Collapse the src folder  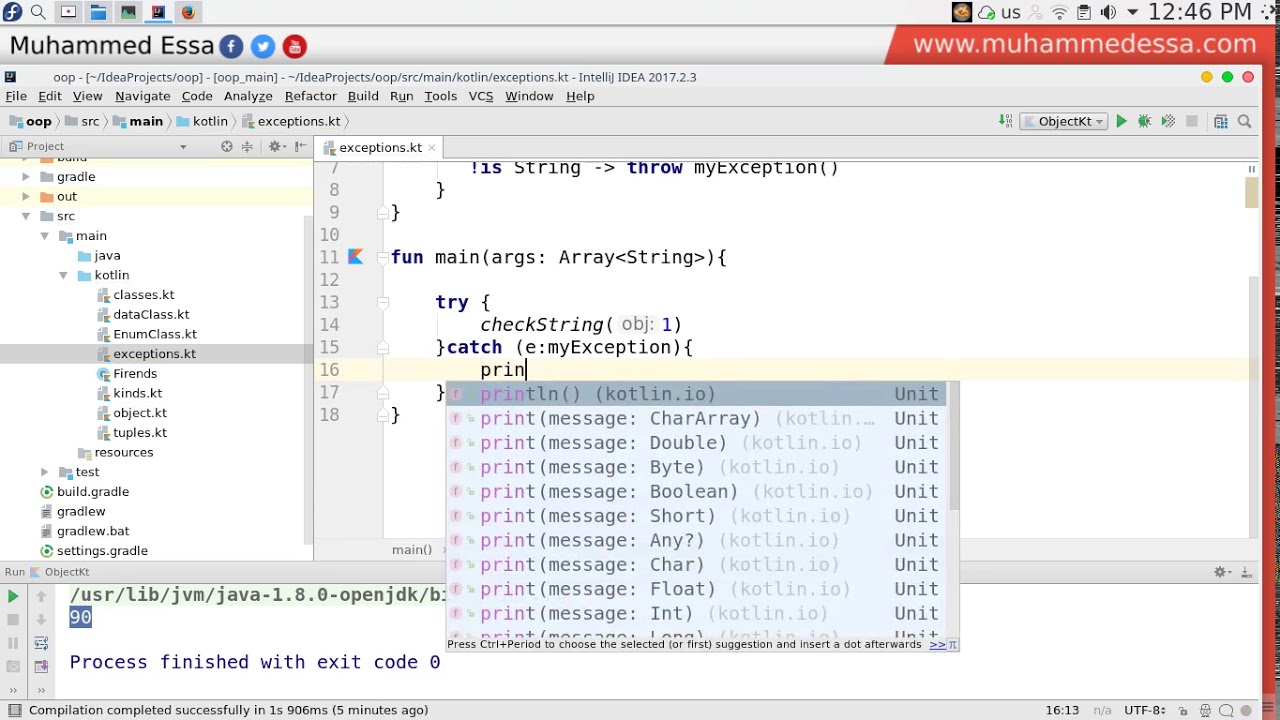click(x=26, y=216)
